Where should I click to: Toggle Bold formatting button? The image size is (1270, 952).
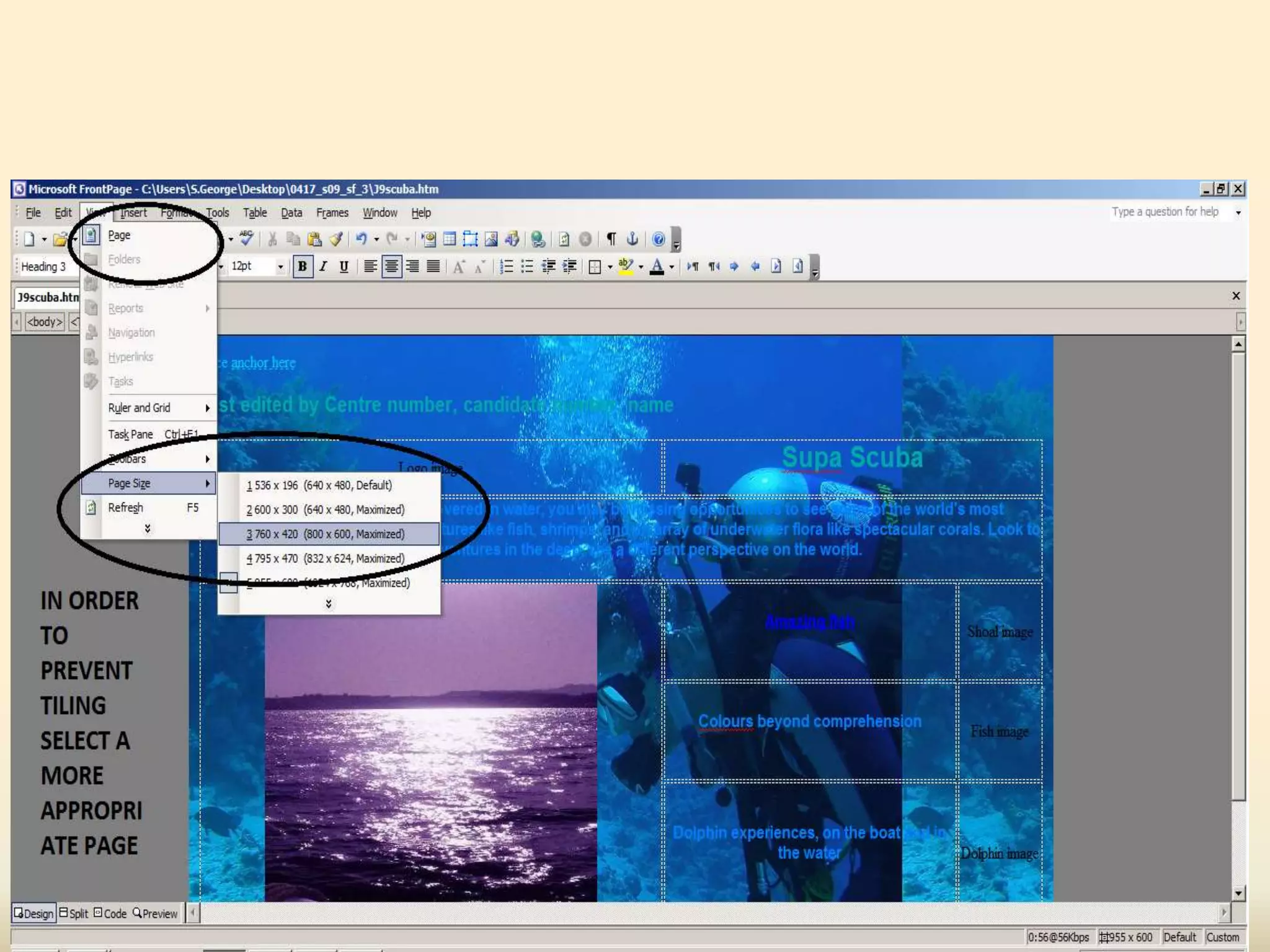pos(302,267)
